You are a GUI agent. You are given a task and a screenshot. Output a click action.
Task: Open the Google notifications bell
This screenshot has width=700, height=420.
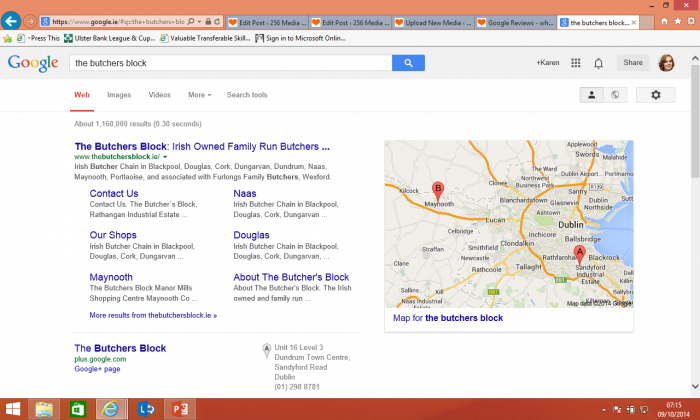598,63
